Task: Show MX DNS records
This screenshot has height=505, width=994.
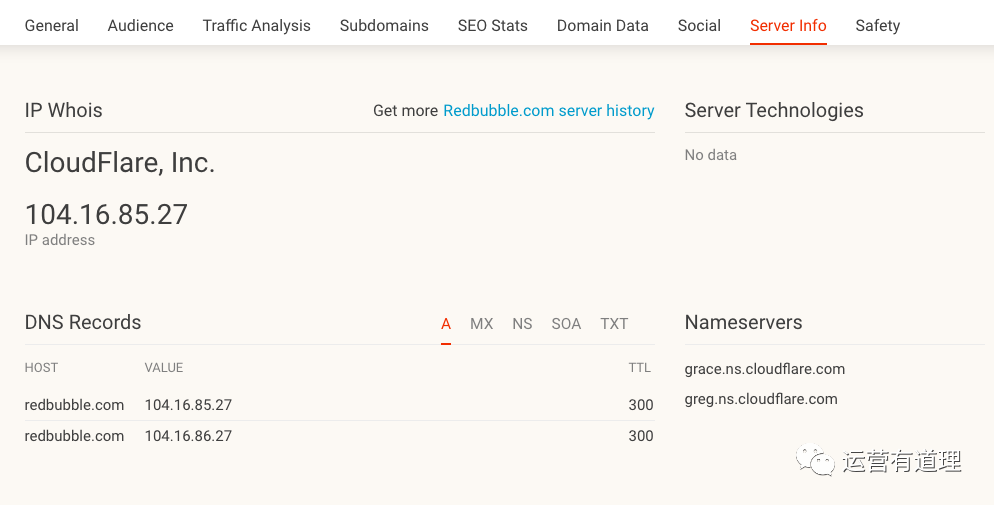Action: 481,323
